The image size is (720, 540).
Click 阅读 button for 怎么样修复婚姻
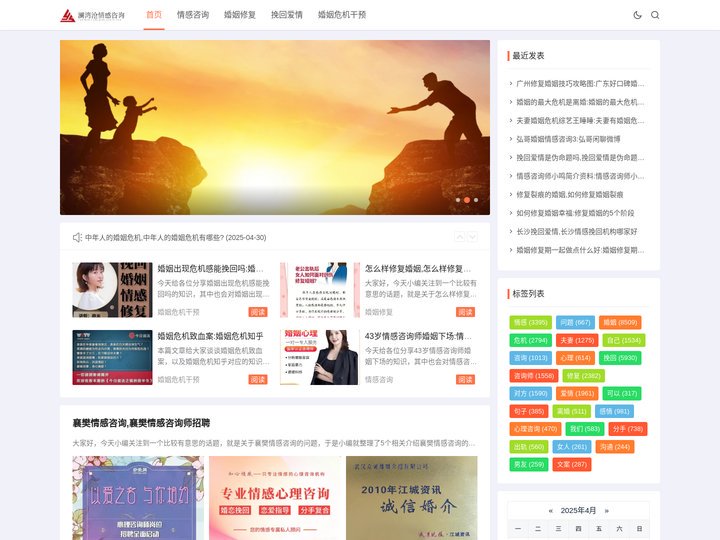466,312
